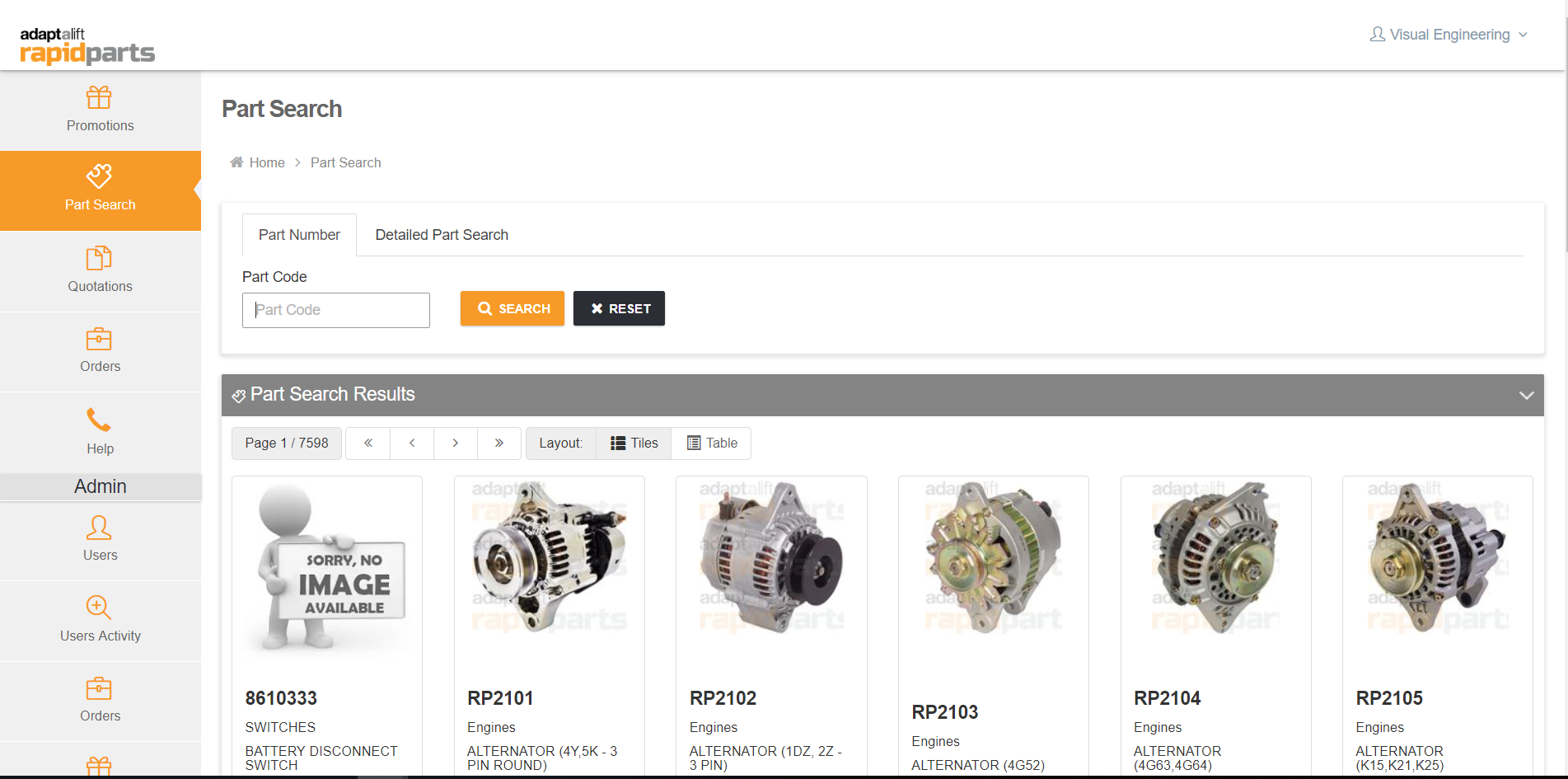Open the RP2104 alternator image
Viewport: 1568px width, 779px height.
[1216, 557]
